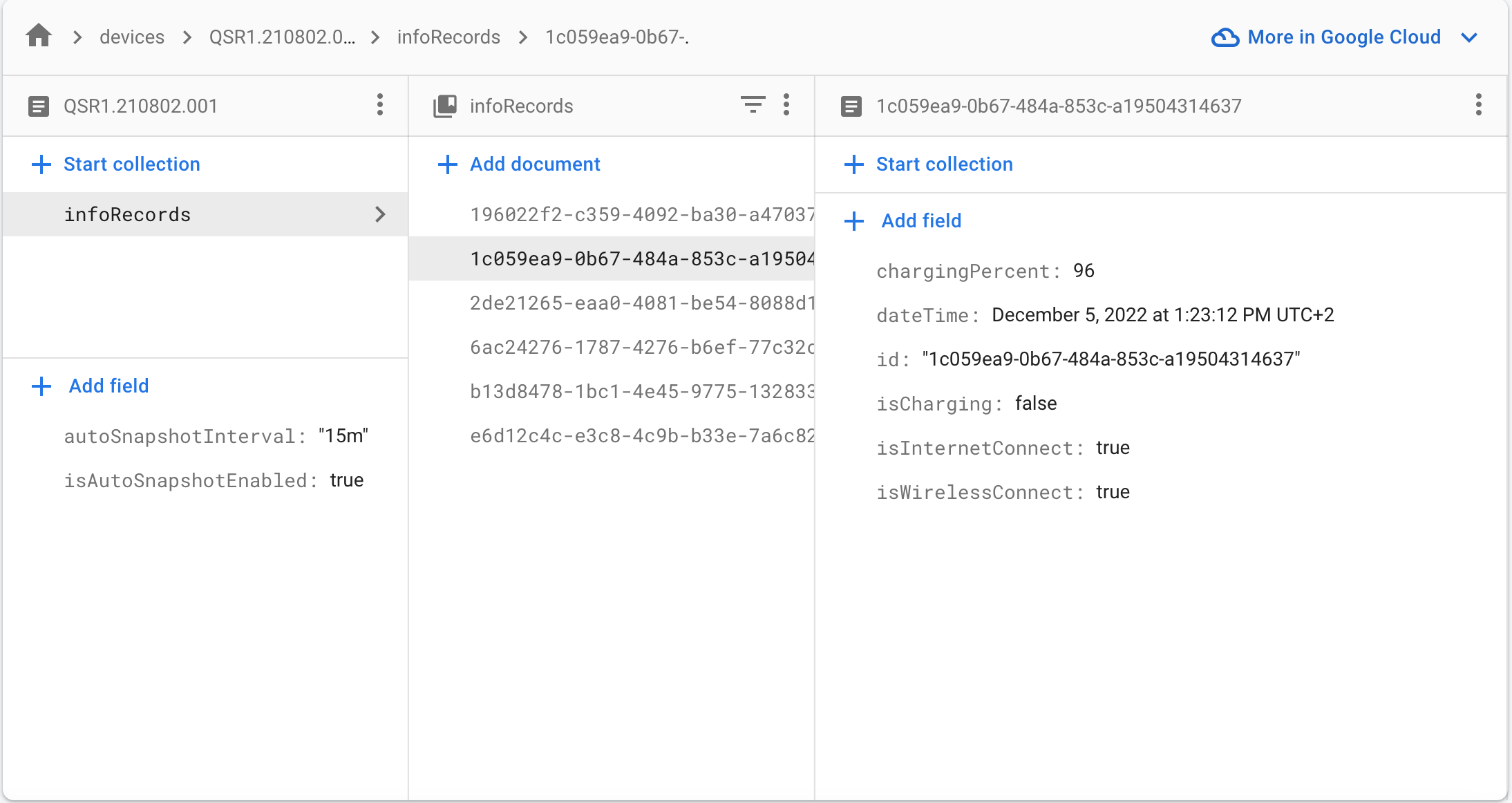Viewport: 1512px width, 803px height.
Task: Select document b13d8478-1bc1-4e45 in infoRecords
Action: [x=643, y=391]
